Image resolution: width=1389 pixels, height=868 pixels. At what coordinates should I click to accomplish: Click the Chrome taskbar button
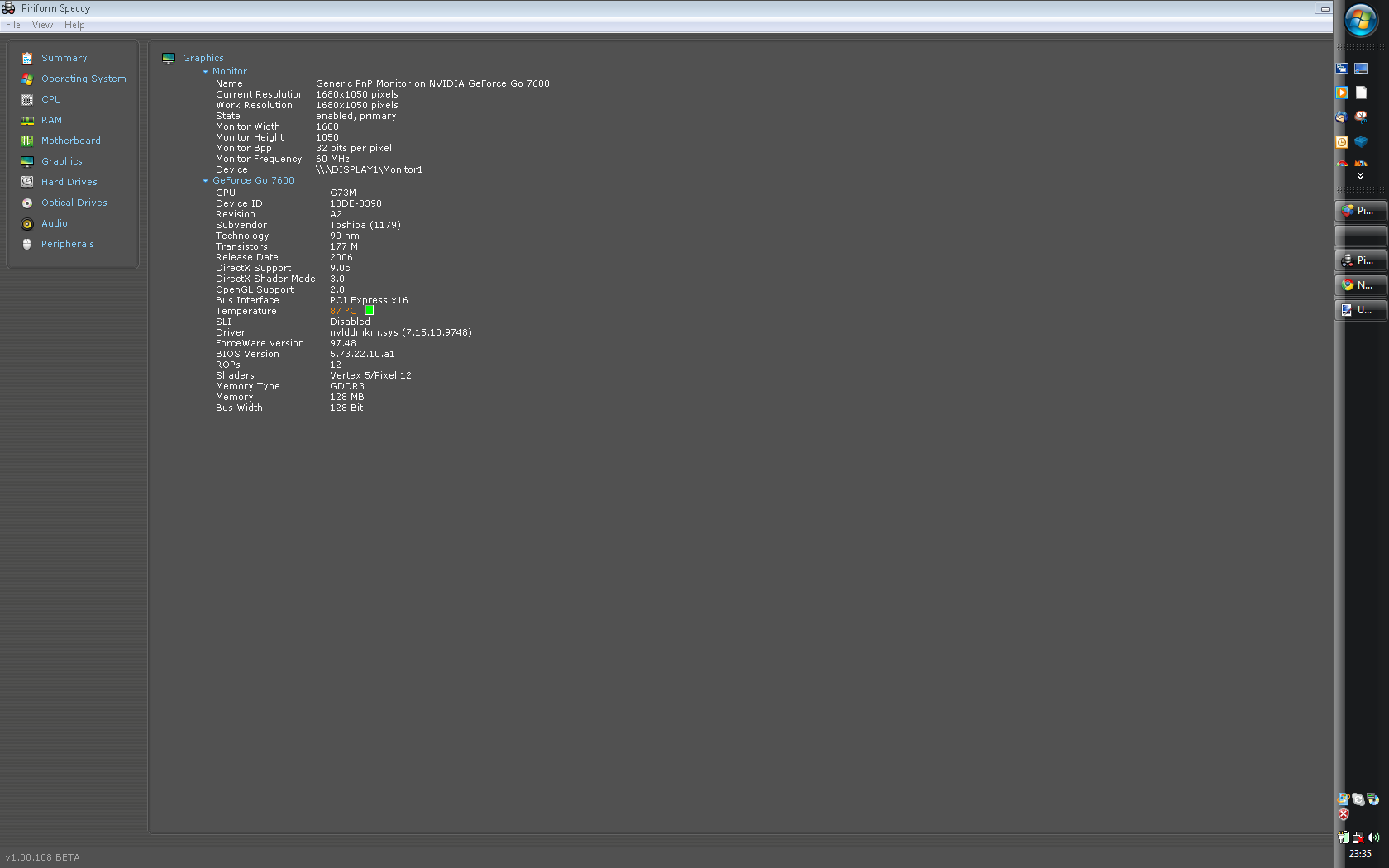[x=1361, y=285]
